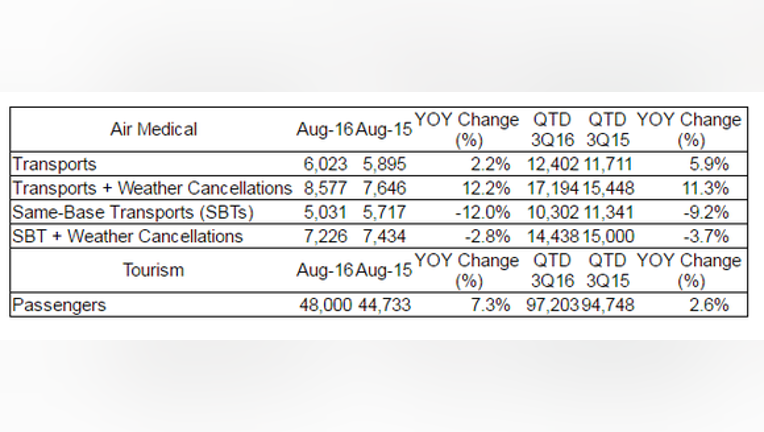Select the 11,341 QTD 3Q15 value
Image resolution: width=764 pixels, height=432 pixels.
click(609, 212)
